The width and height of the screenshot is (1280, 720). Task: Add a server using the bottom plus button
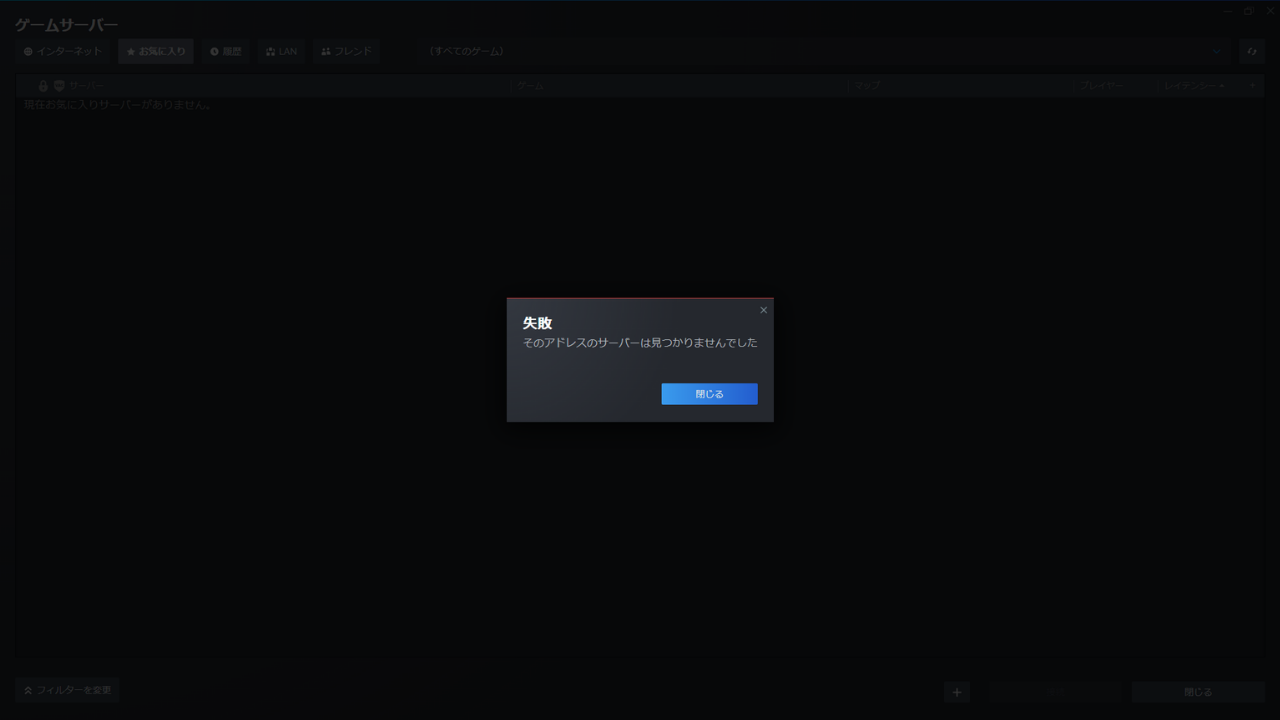(x=957, y=692)
